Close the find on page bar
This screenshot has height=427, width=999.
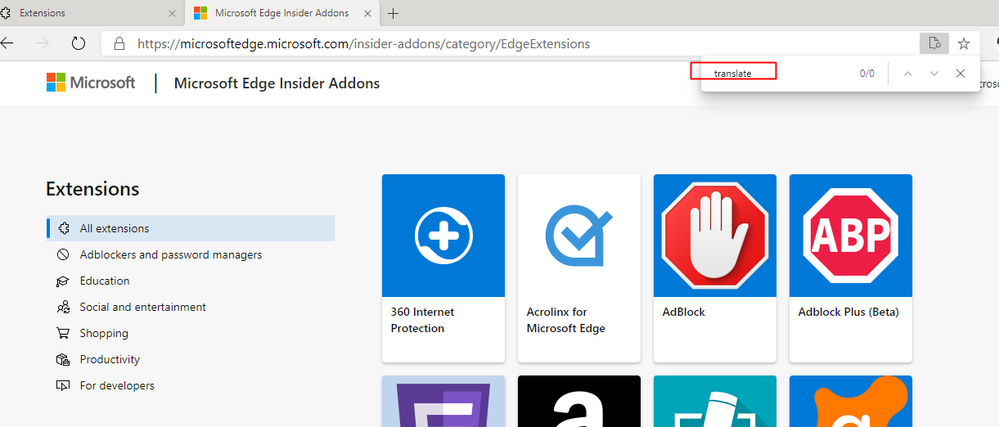[x=961, y=73]
